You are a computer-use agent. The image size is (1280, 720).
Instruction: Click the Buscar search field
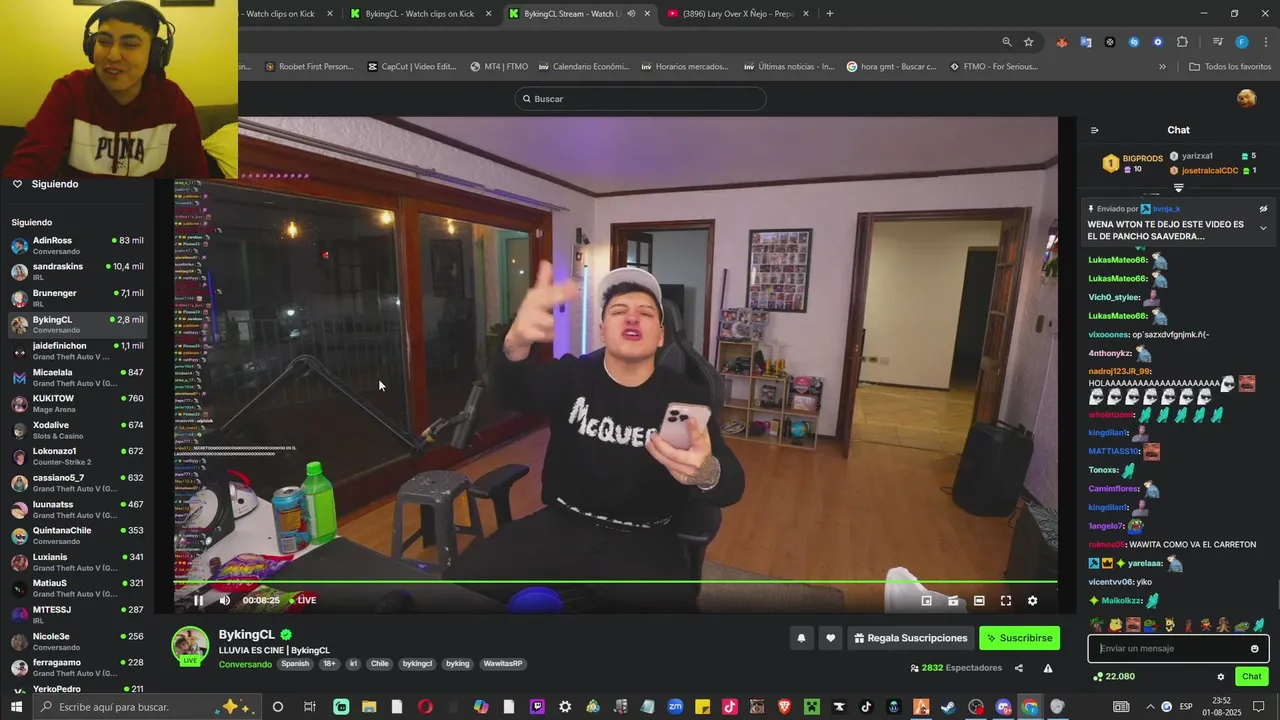640,99
